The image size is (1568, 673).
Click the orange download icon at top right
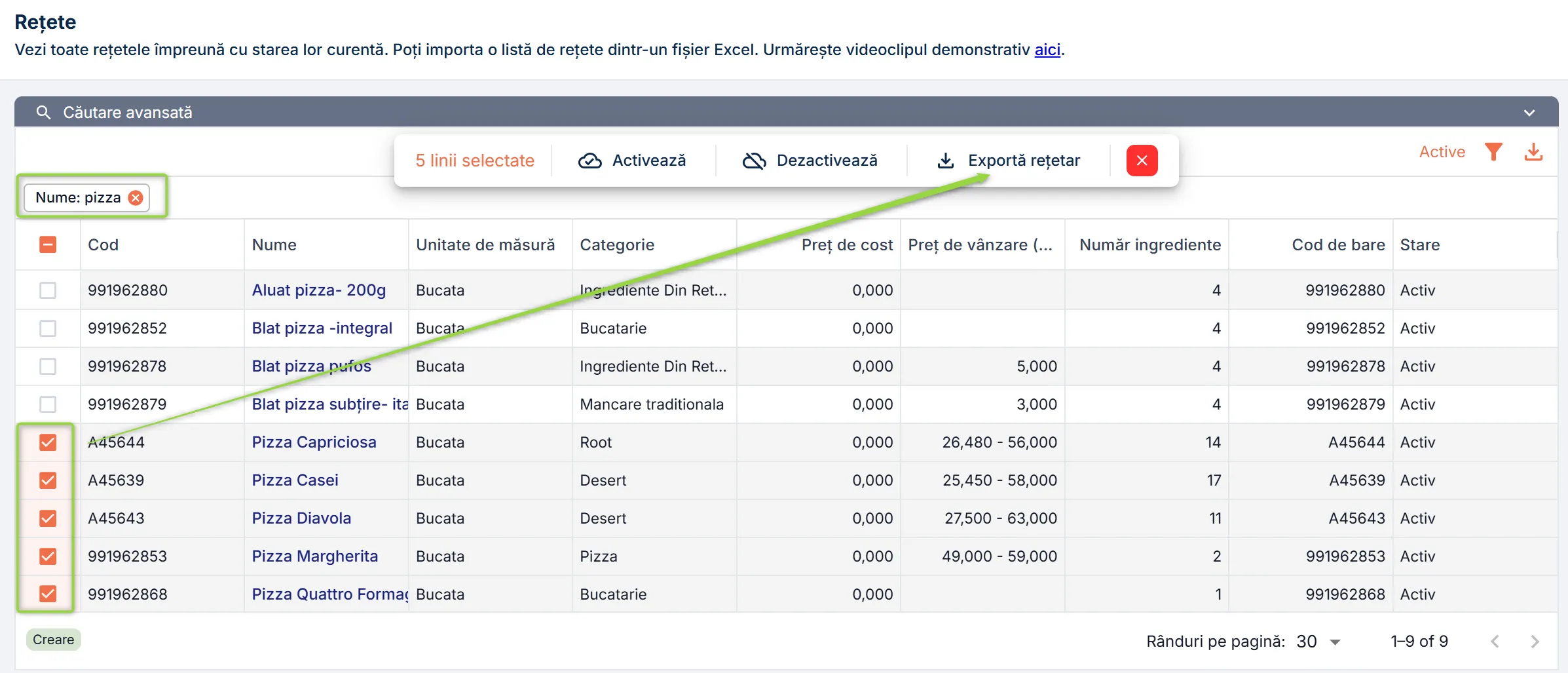pyautogui.click(x=1533, y=152)
